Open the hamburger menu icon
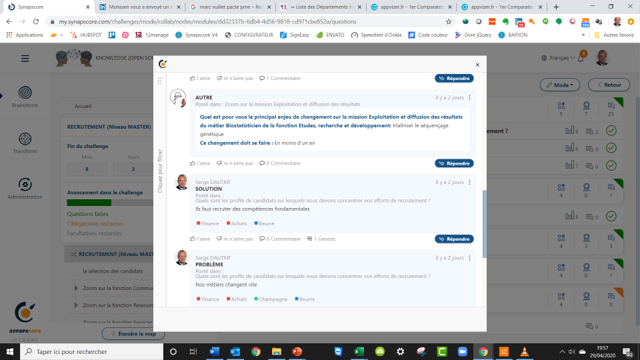Image resolution: width=640 pixels, height=360 pixels. pos(25,58)
